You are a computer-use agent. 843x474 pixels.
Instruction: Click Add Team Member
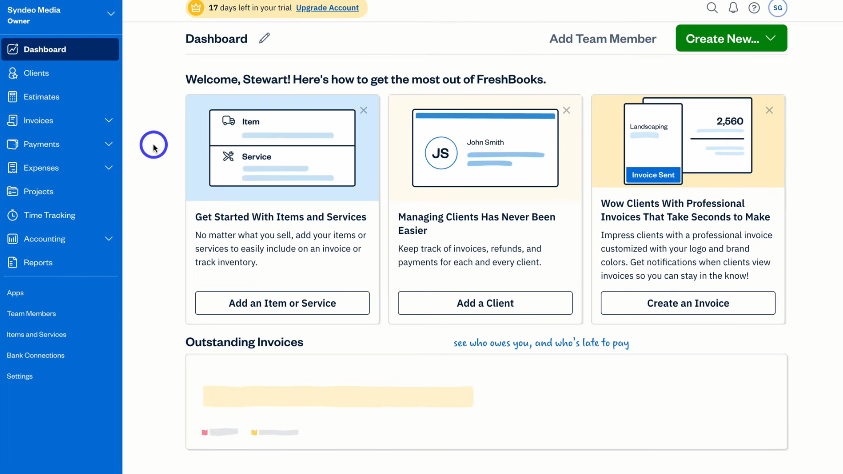[x=603, y=39]
